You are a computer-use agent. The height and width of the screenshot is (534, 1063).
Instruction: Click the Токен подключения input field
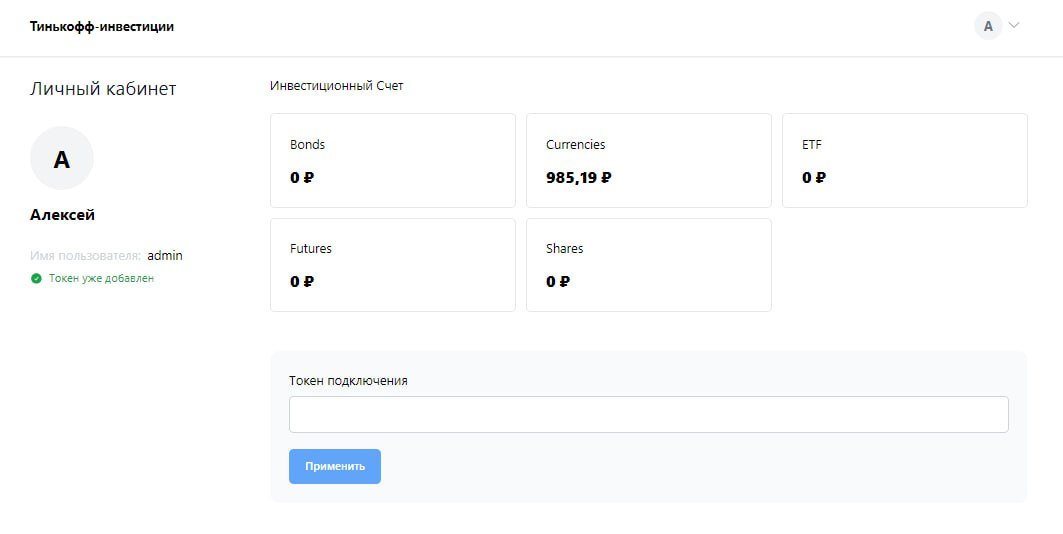point(648,415)
